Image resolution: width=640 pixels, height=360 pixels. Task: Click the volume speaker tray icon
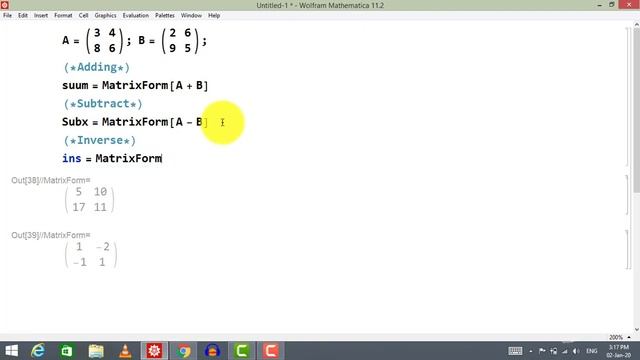coord(576,351)
